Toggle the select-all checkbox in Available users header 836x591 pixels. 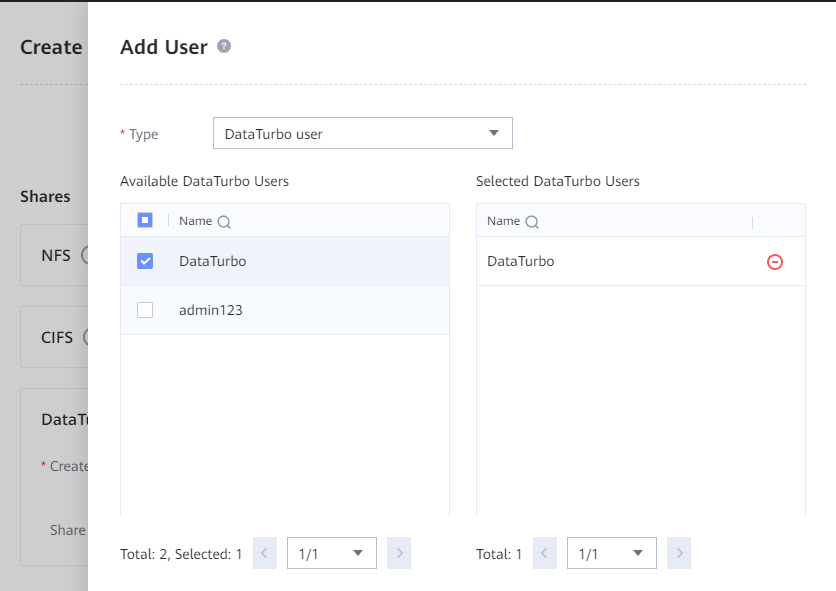tap(145, 220)
